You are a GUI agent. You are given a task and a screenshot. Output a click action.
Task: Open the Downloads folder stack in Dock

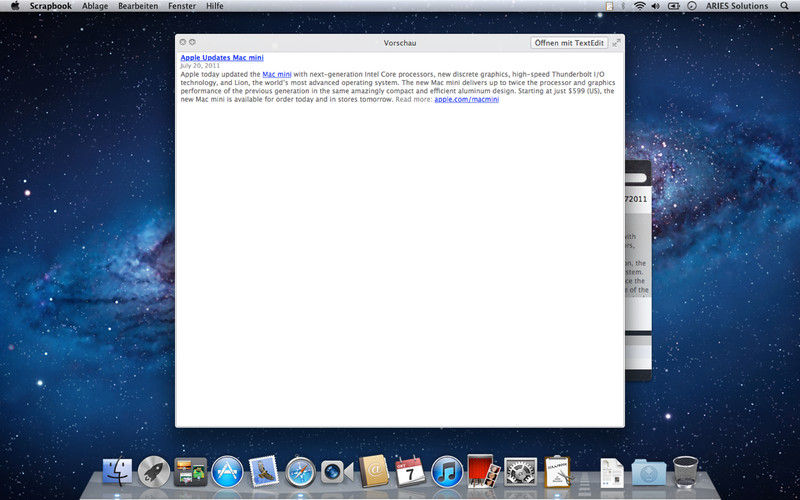click(x=648, y=472)
